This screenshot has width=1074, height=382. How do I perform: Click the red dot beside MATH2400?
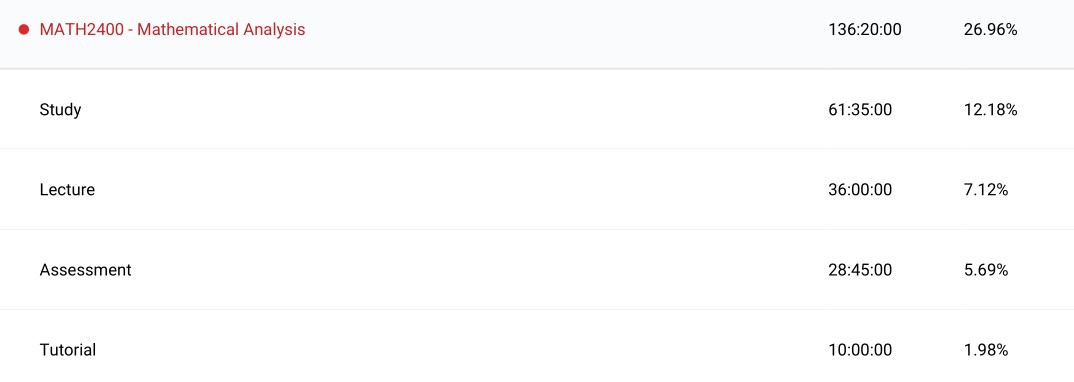pos(24,29)
